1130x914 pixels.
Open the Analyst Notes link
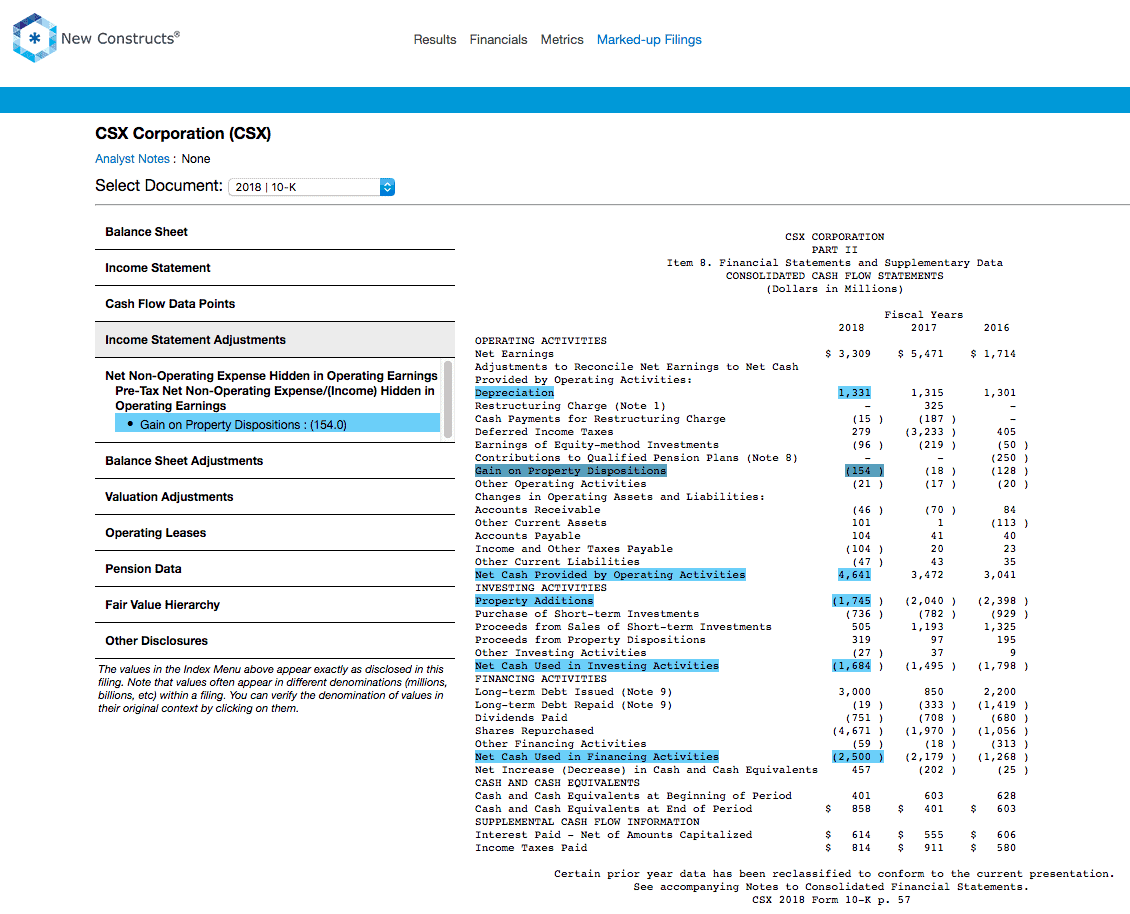[132, 159]
